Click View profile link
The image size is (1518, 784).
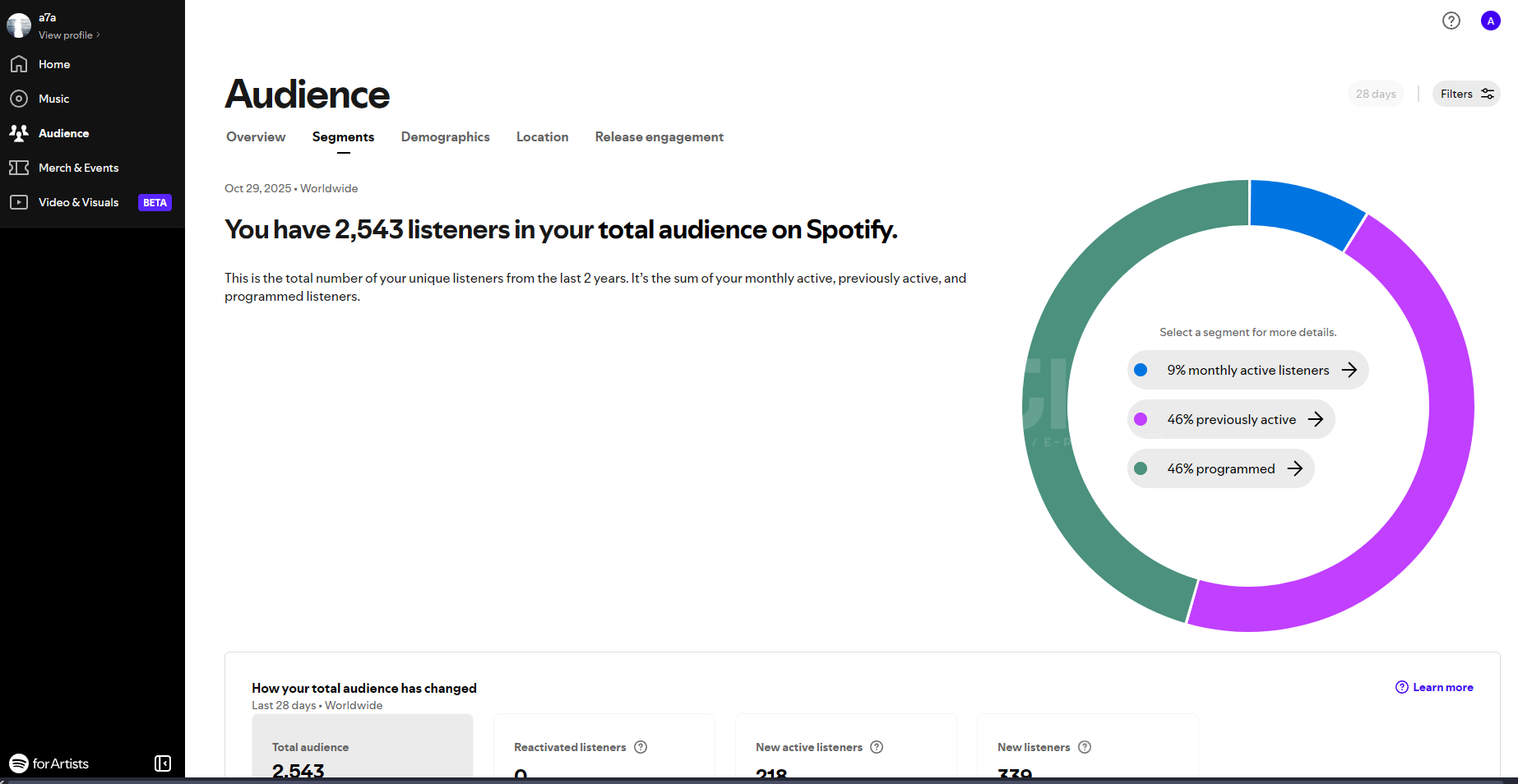[x=69, y=35]
